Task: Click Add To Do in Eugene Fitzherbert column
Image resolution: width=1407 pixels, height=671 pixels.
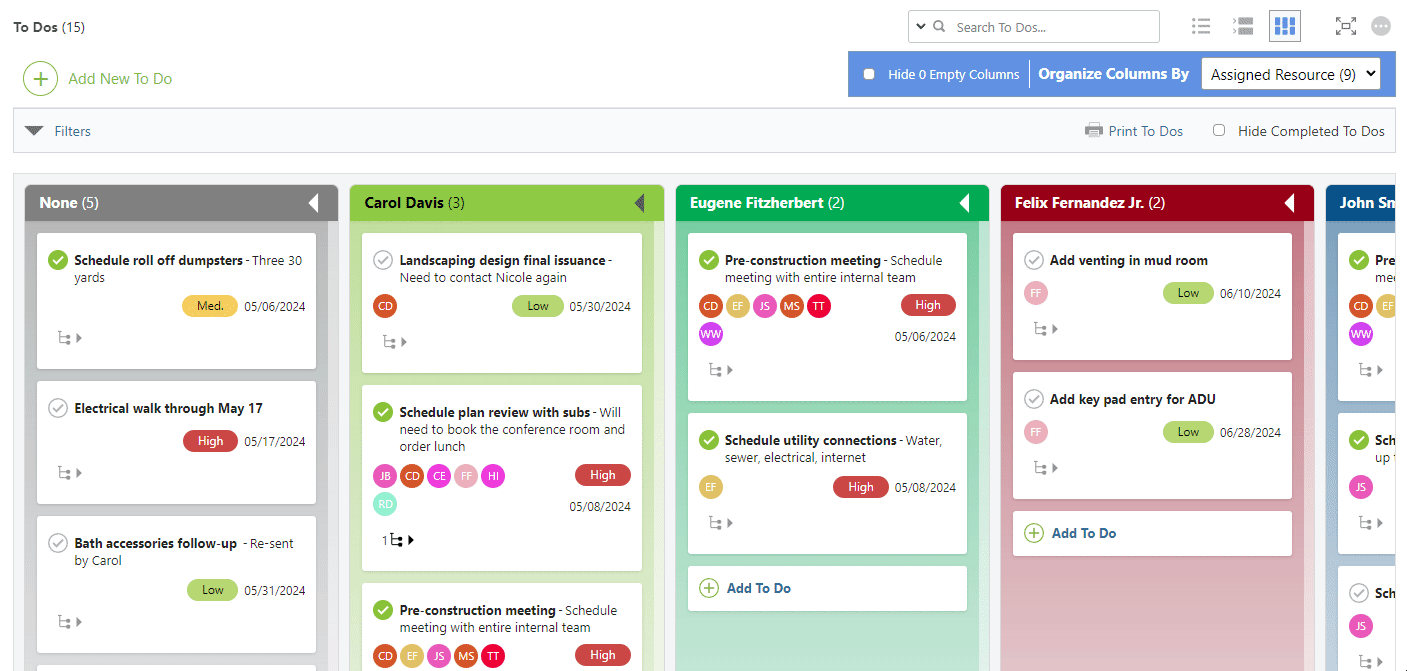Action: [x=758, y=588]
